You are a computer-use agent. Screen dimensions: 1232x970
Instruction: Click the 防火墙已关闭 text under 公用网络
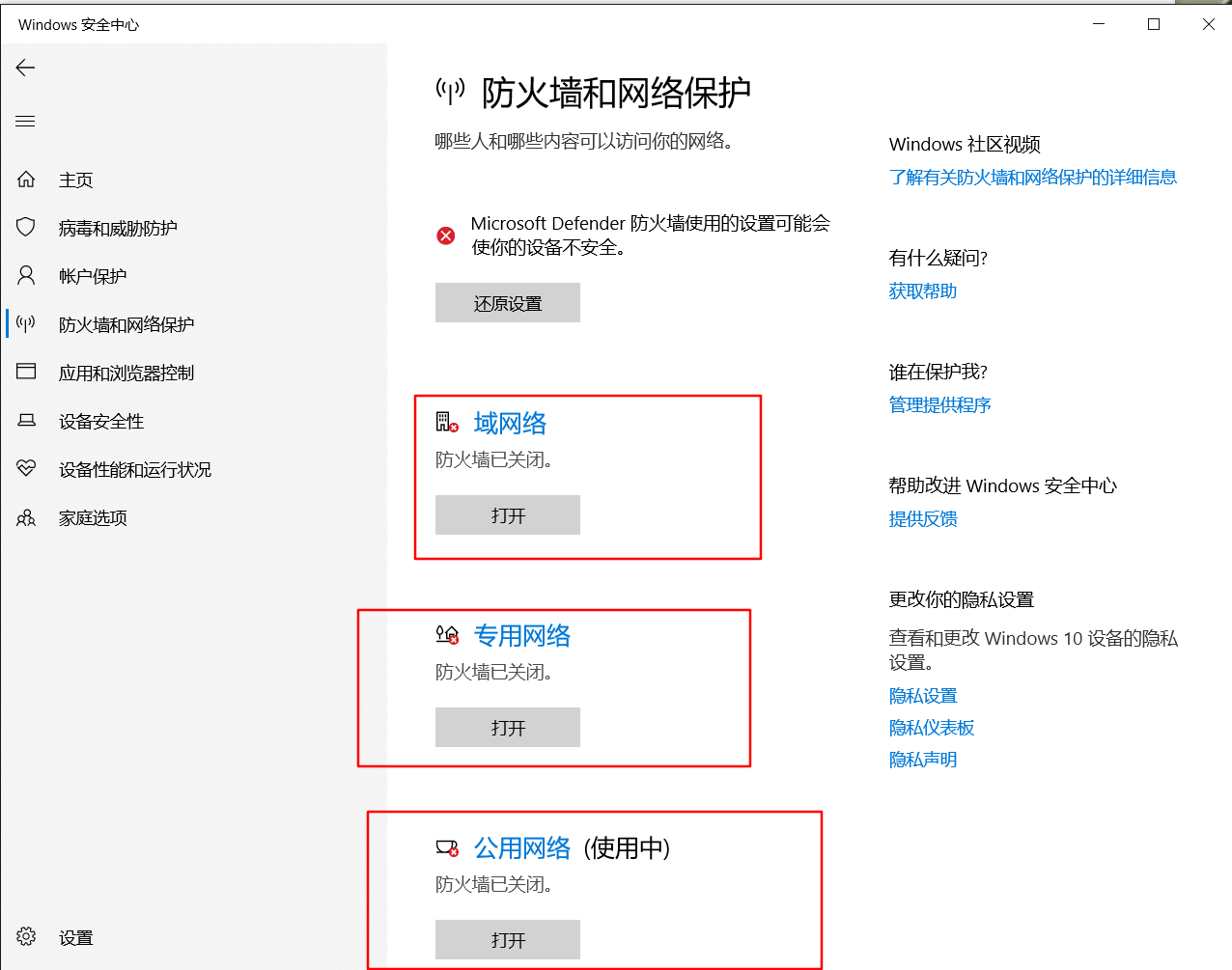click(494, 884)
